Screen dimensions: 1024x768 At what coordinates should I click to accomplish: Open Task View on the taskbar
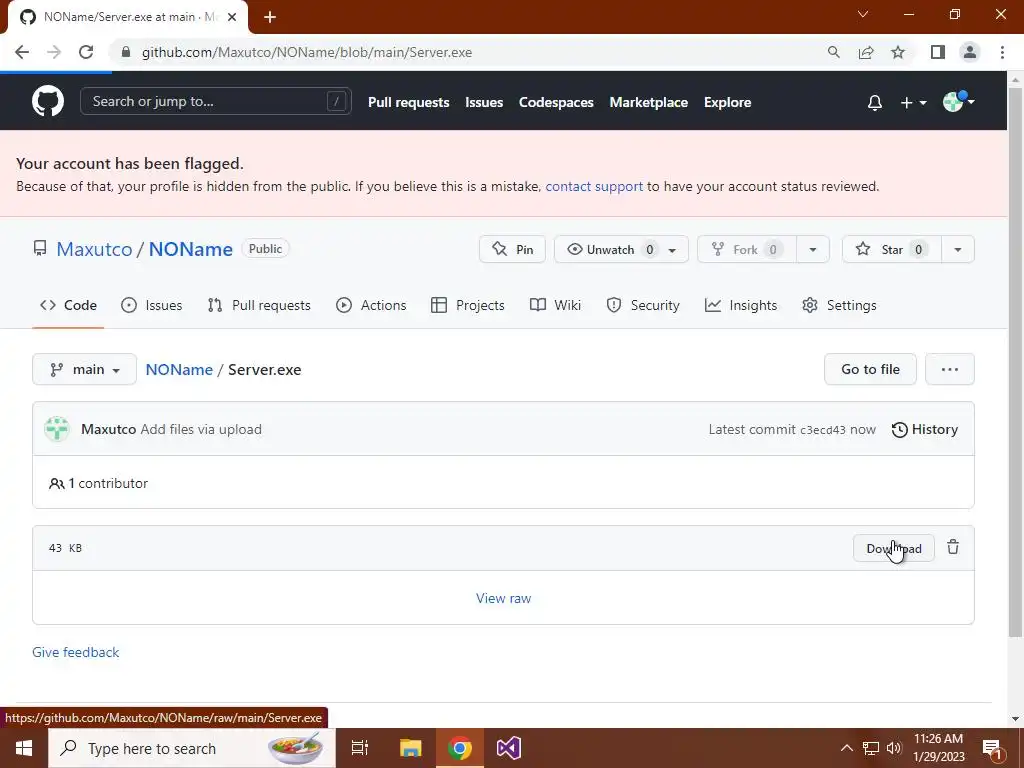[360, 748]
